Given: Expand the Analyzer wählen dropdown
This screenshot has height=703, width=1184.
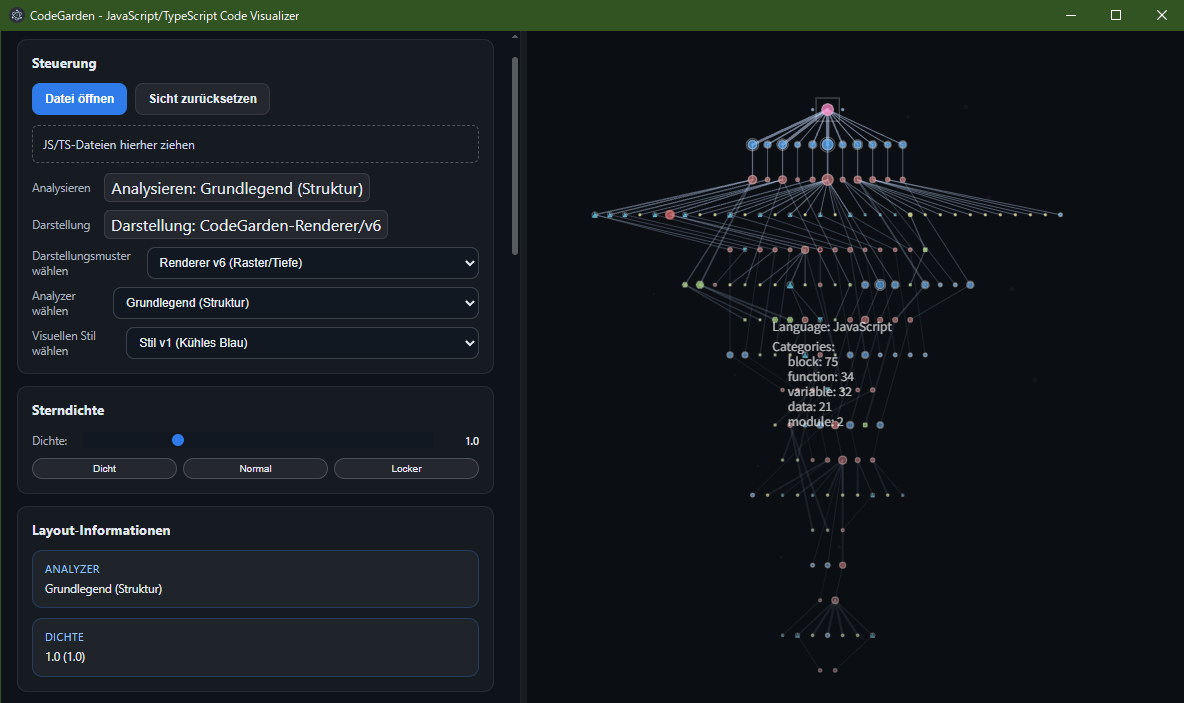Looking at the screenshot, I should 295,303.
